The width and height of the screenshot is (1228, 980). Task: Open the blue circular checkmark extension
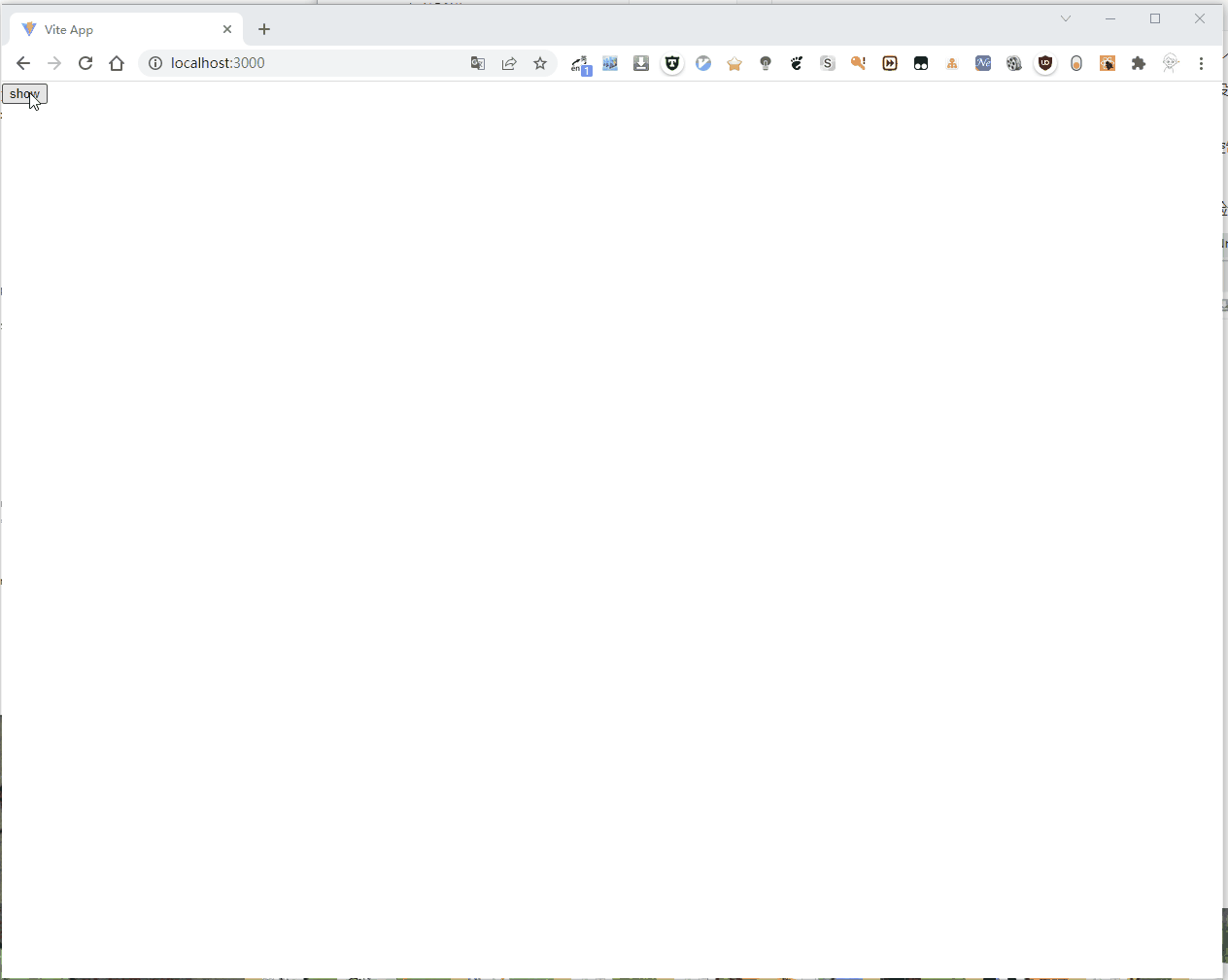click(x=703, y=63)
